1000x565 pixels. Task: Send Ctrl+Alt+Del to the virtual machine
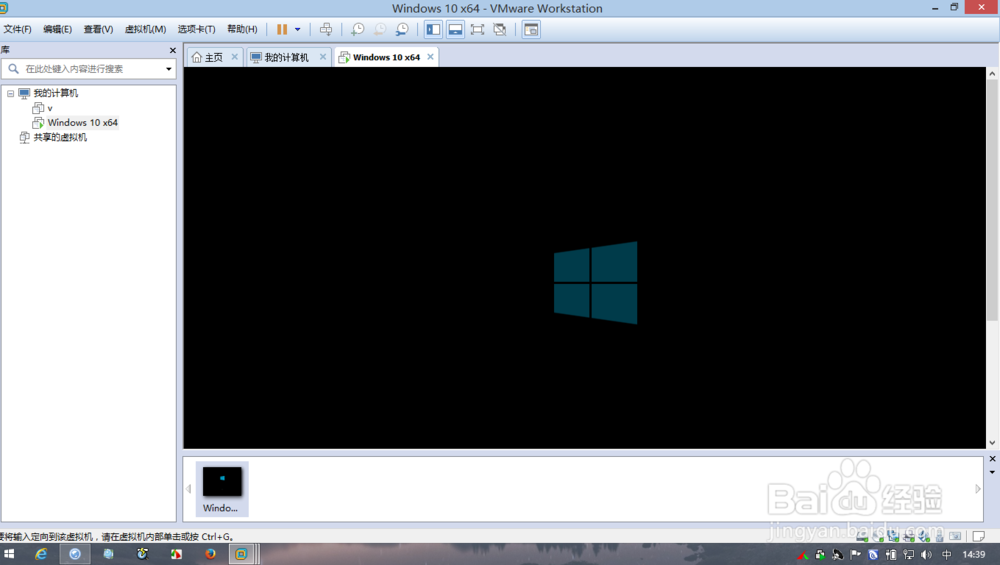[x=326, y=29]
